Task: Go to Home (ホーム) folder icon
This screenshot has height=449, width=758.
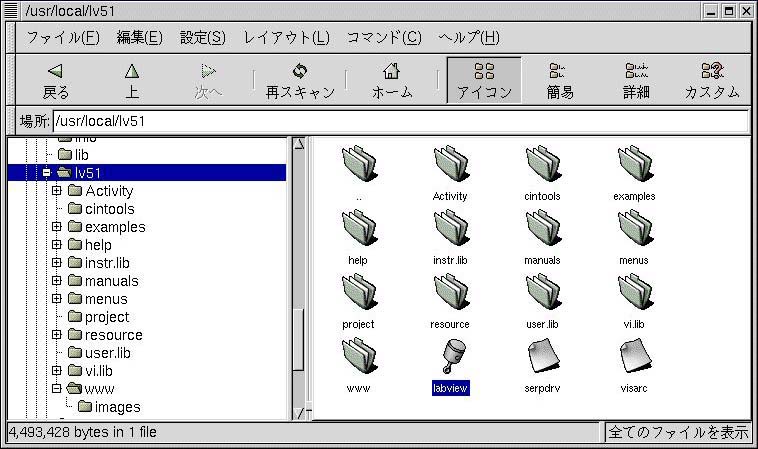Action: 392,72
